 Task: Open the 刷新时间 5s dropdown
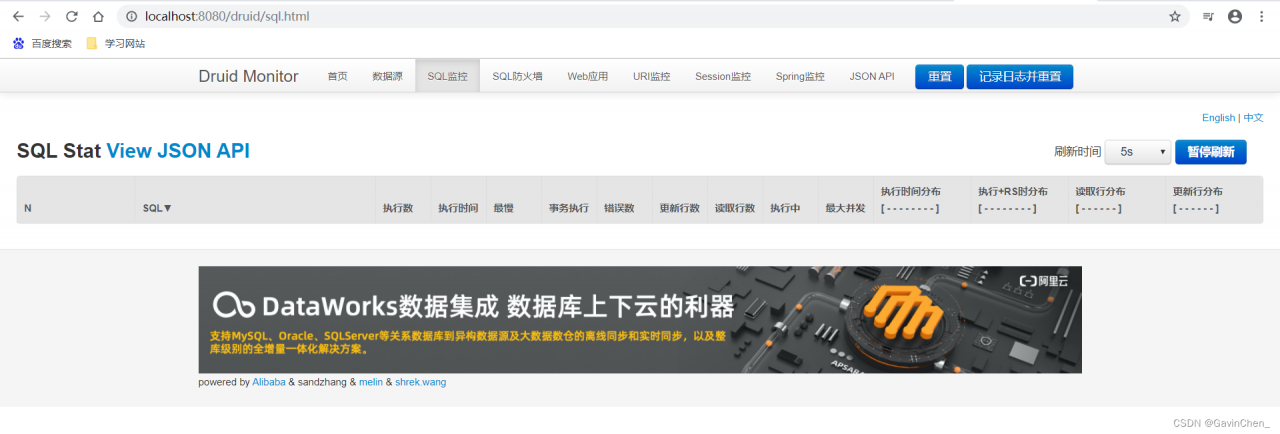[1138, 152]
